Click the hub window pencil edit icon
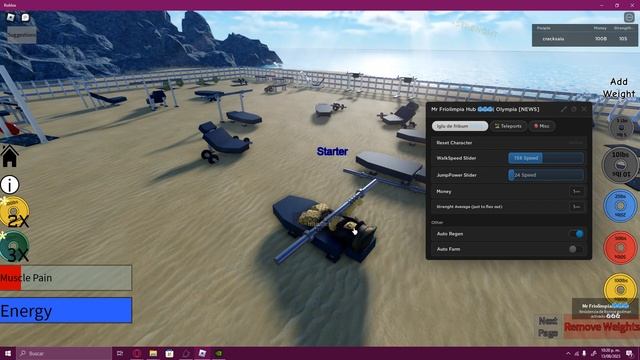 point(564,109)
